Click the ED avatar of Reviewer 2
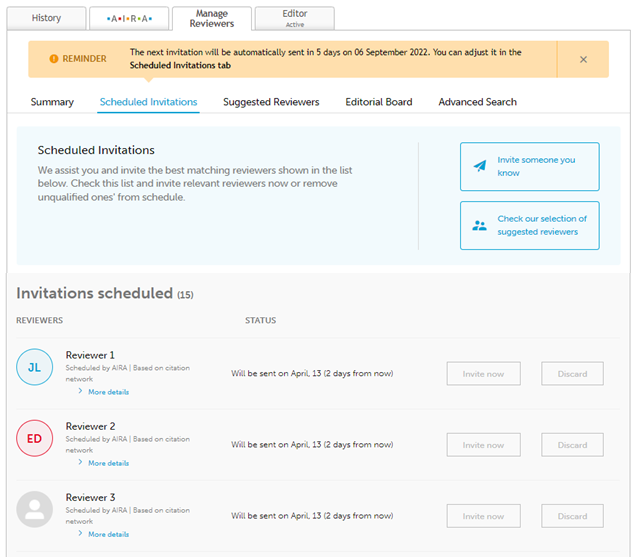 click(34, 438)
